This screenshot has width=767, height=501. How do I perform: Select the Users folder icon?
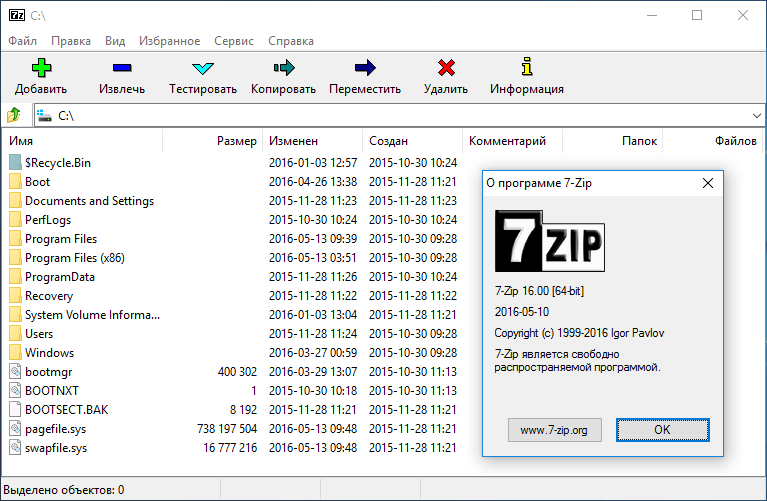tap(15, 334)
